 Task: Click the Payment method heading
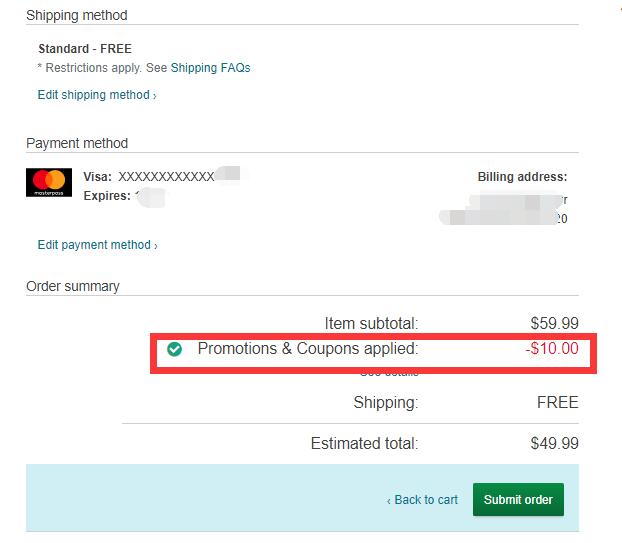pyautogui.click(x=77, y=143)
